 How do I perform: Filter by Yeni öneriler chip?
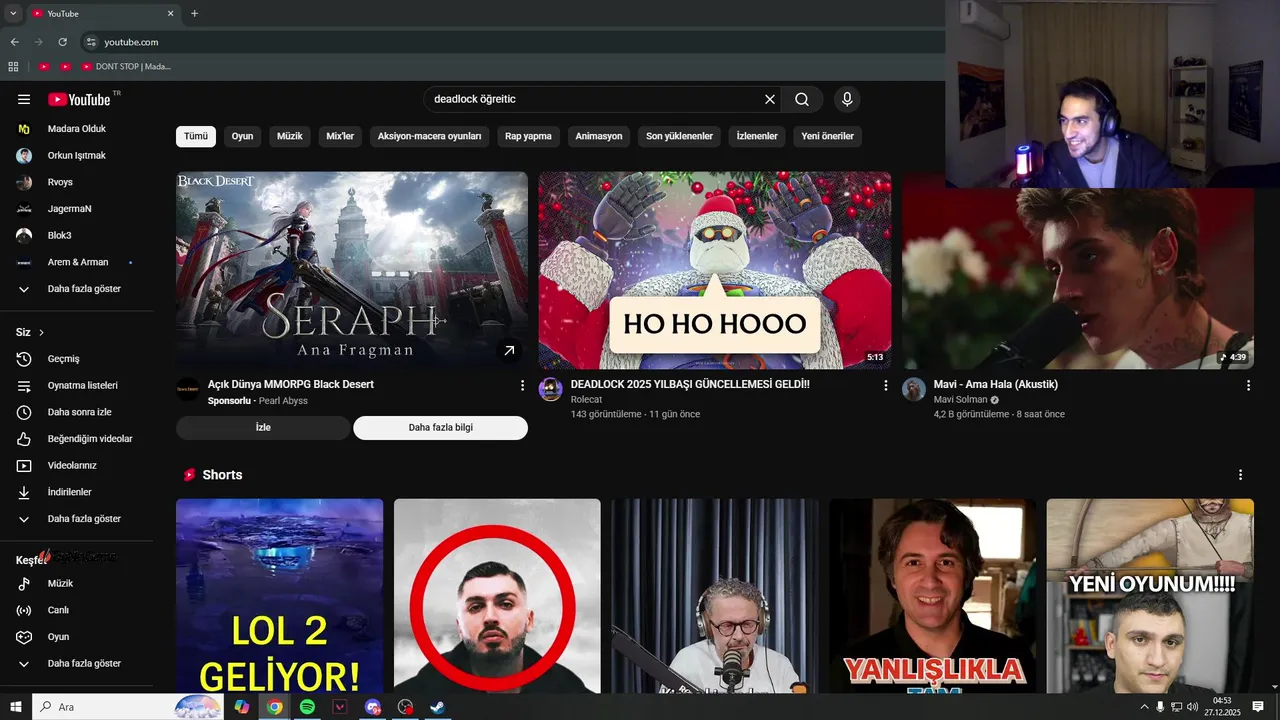point(828,136)
